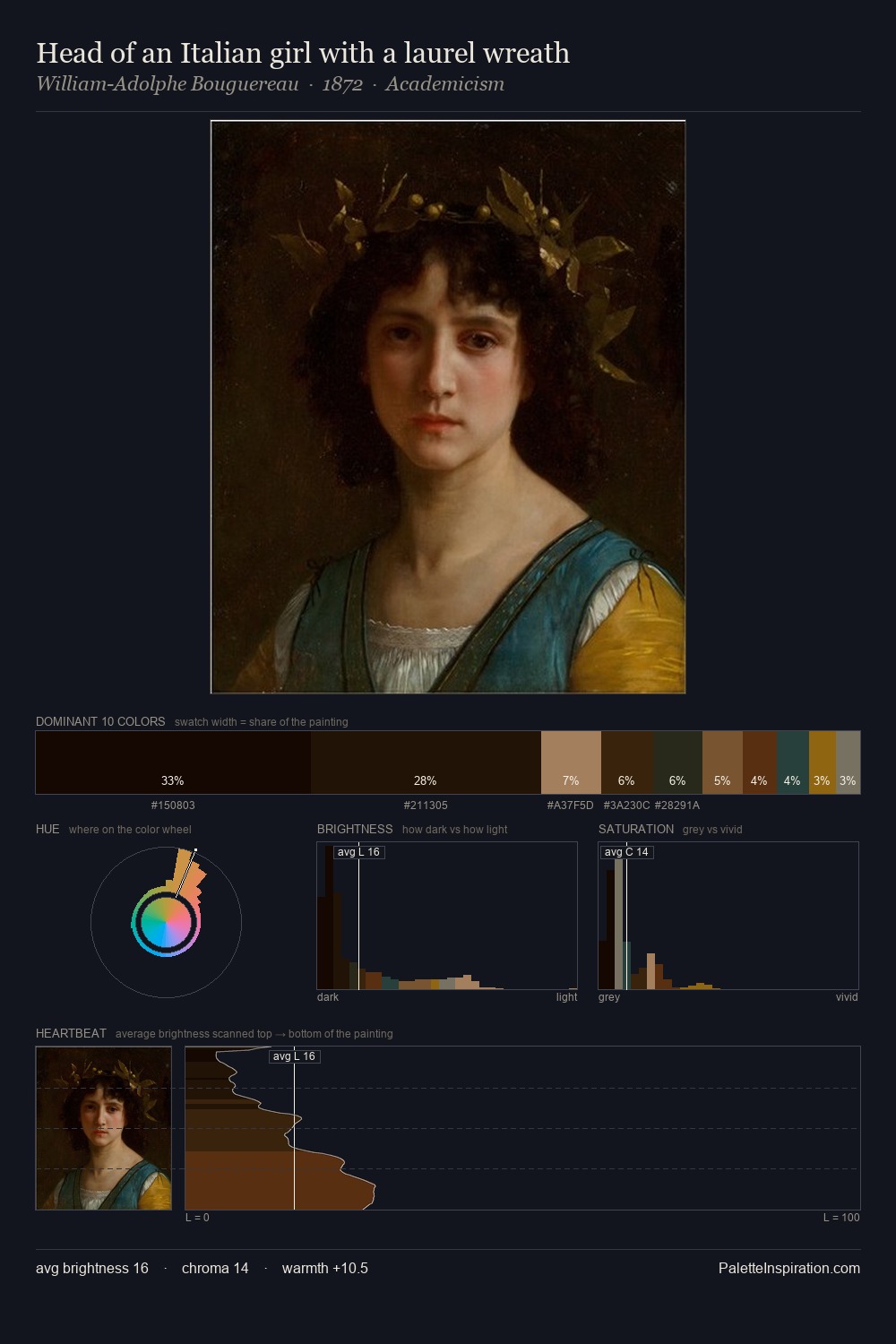This screenshot has height=1344, width=896.
Task: Click the 'vivid' axis label under Saturation
Action: coord(847,997)
